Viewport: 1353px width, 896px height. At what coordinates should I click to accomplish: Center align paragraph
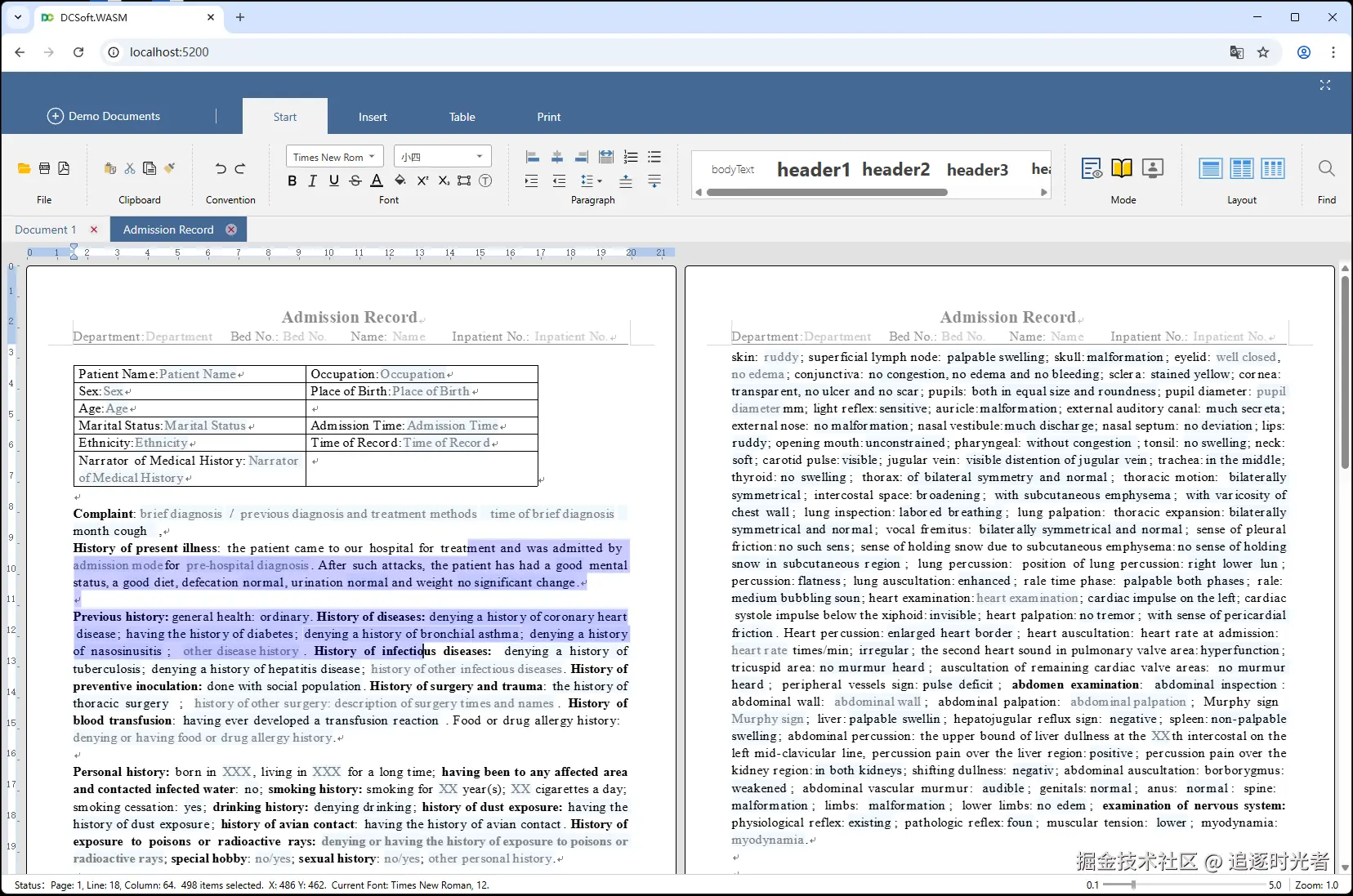(557, 157)
